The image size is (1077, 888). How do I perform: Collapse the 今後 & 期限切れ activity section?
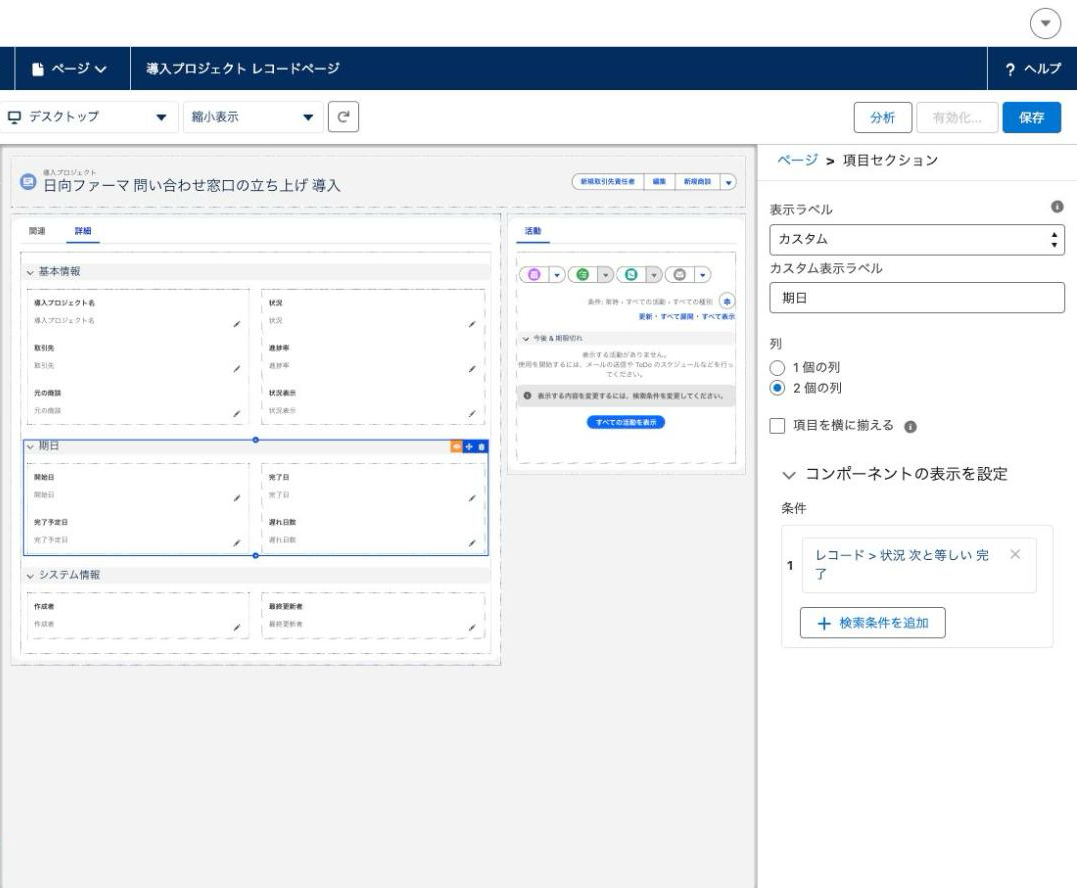pos(526,339)
